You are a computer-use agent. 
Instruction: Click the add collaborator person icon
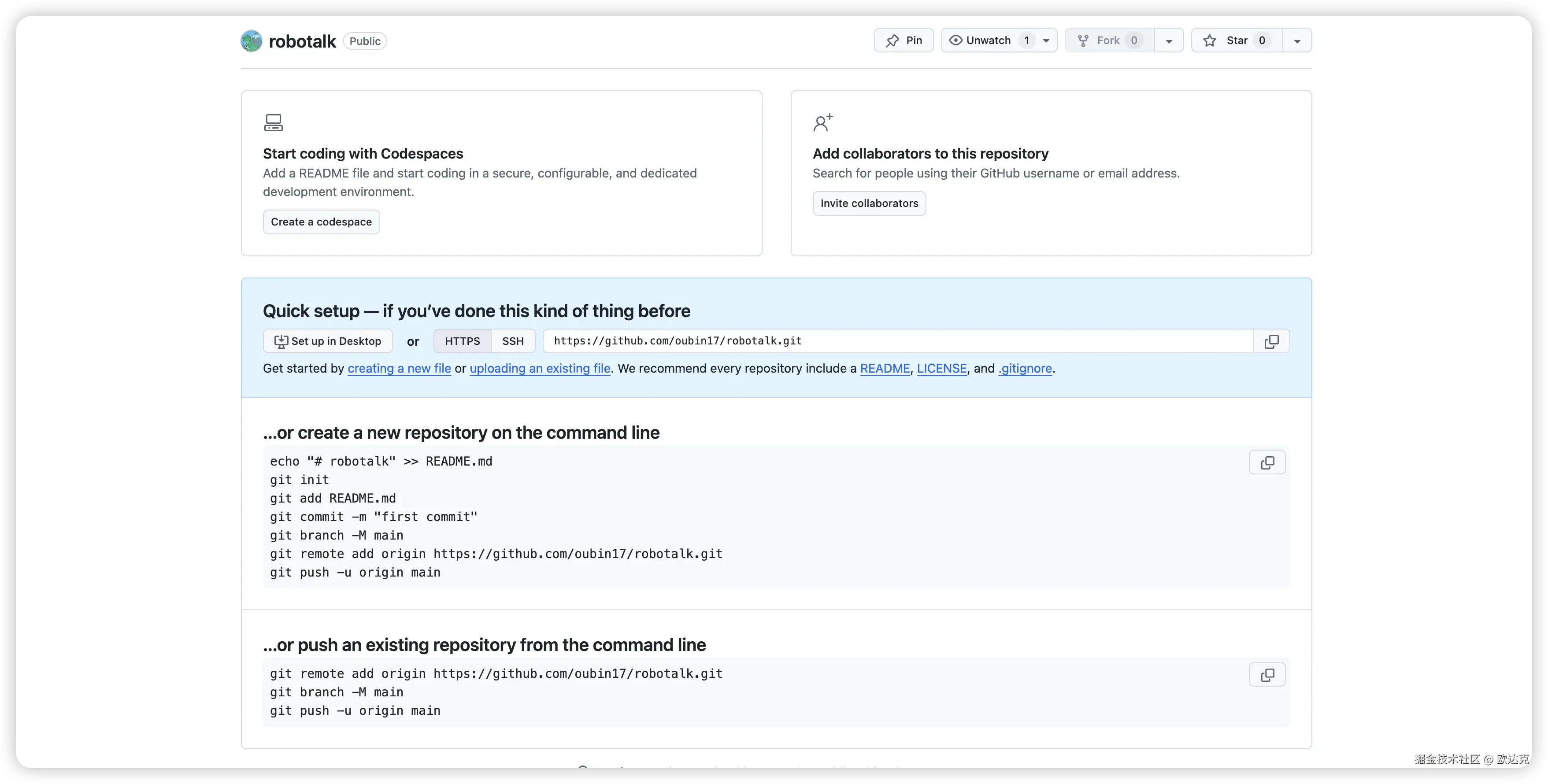pyautogui.click(x=822, y=122)
